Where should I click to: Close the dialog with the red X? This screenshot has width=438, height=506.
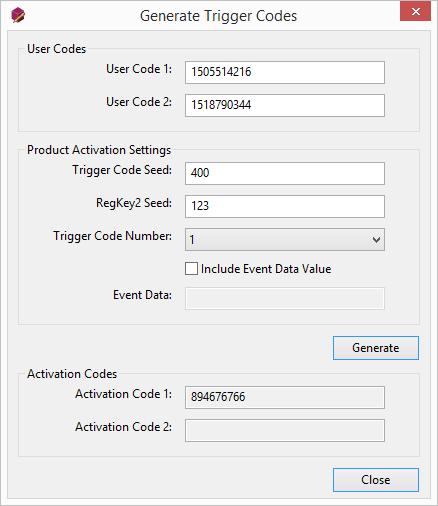415,11
